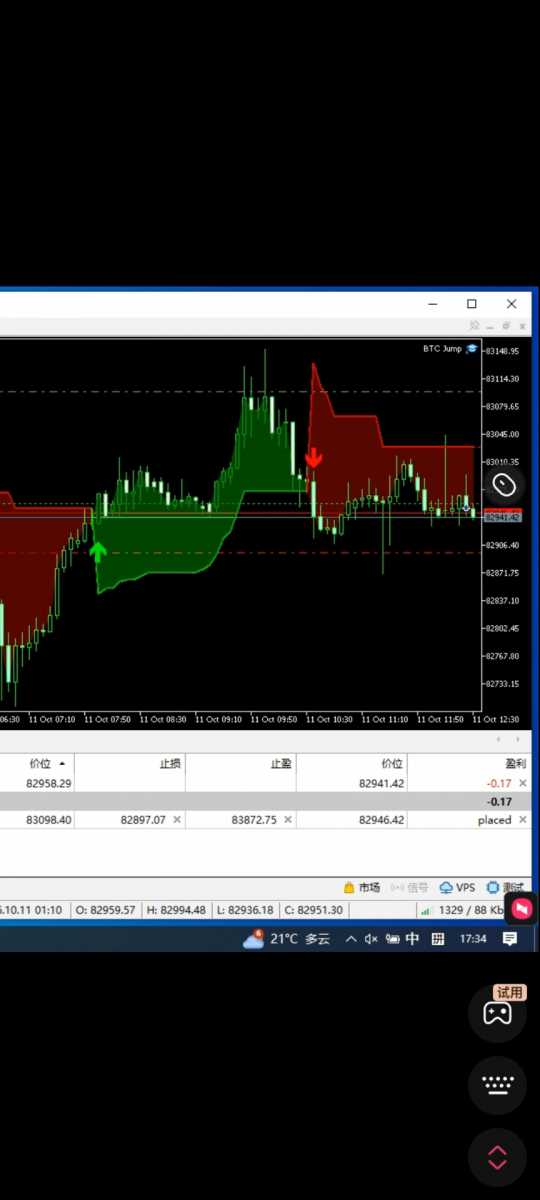Image resolution: width=540 pixels, height=1200 pixels.
Task: Select entry price 82958.29 cell
Action: [49, 784]
